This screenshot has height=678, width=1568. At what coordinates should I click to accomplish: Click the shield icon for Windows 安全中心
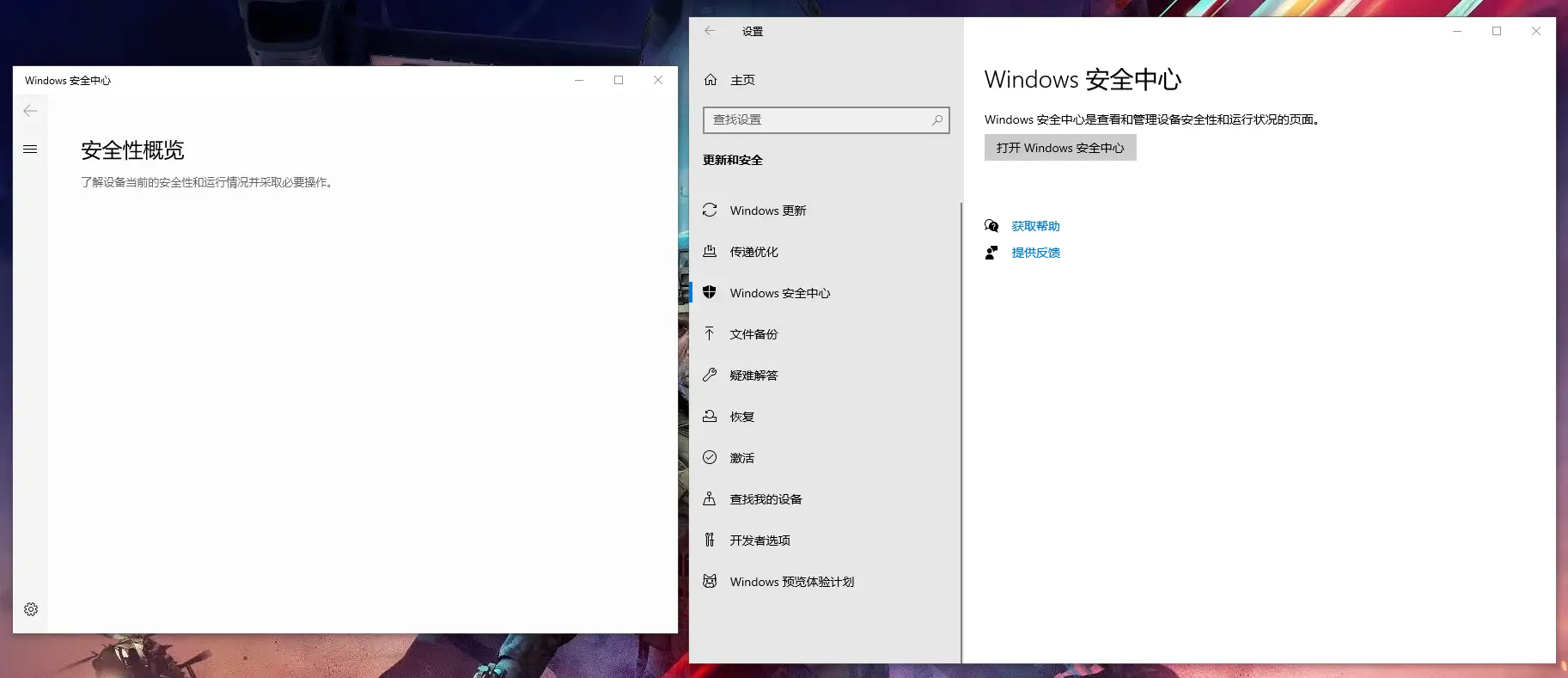[x=710, y=293]
